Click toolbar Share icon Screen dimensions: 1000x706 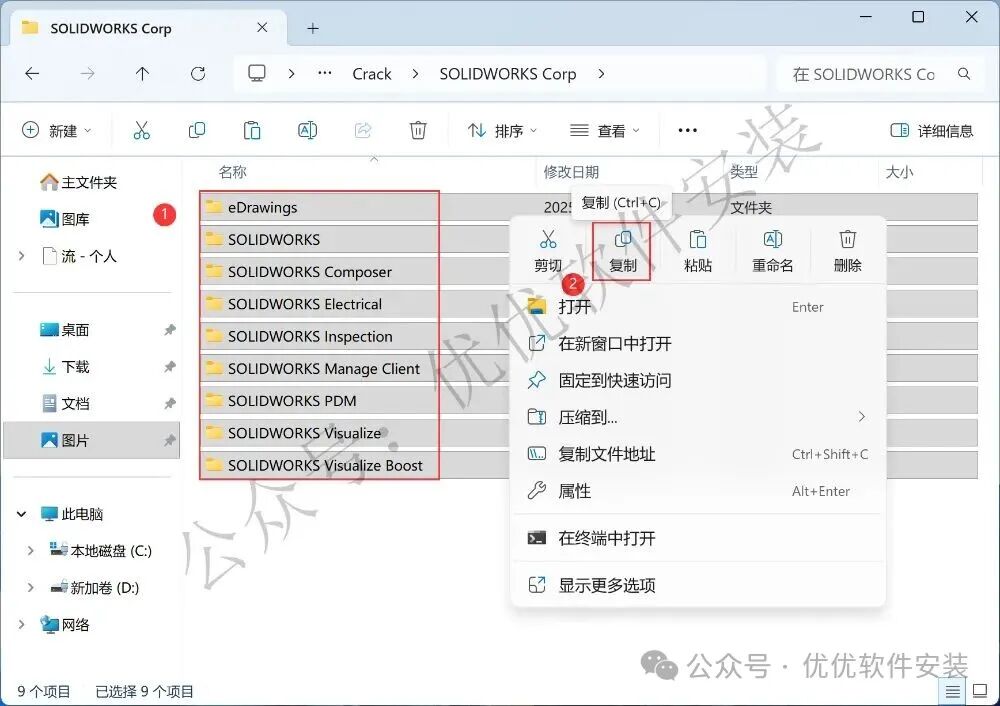363,130
